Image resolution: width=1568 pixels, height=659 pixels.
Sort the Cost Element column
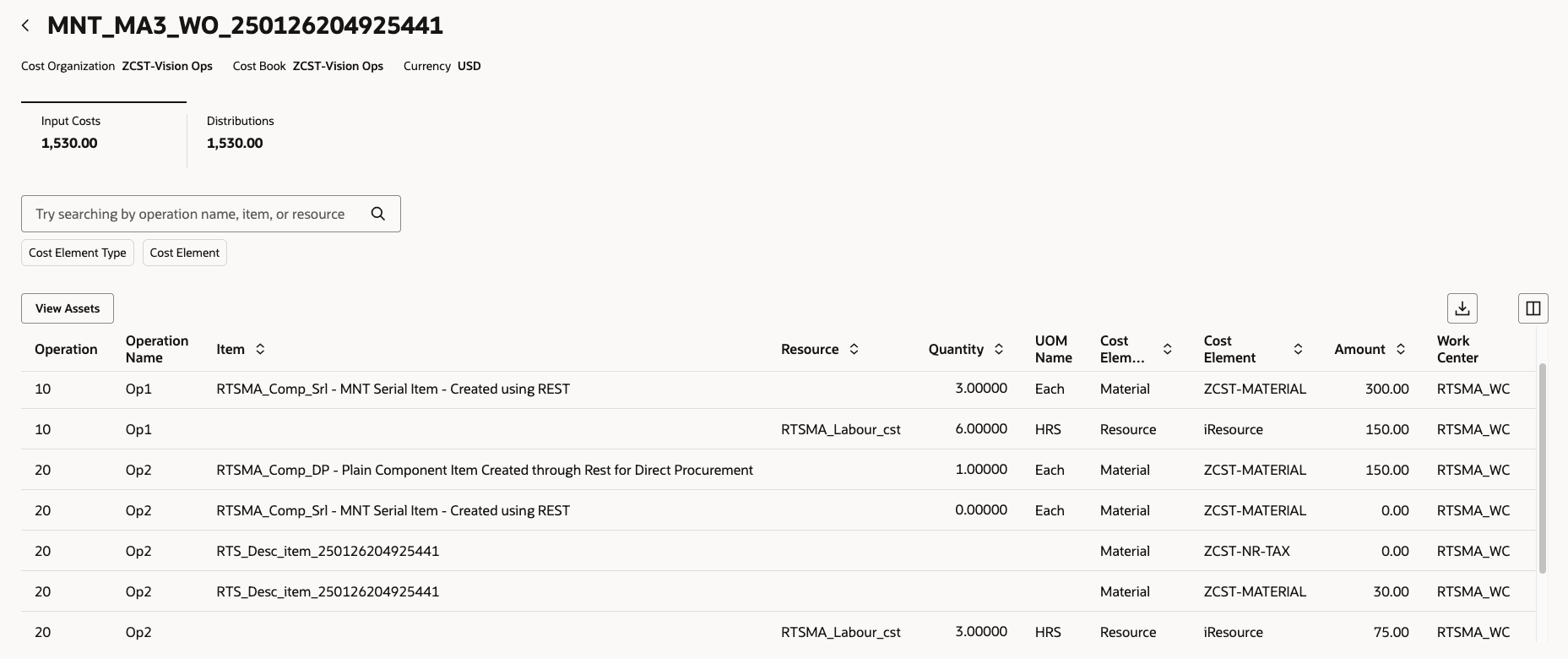click(1298, 348)
